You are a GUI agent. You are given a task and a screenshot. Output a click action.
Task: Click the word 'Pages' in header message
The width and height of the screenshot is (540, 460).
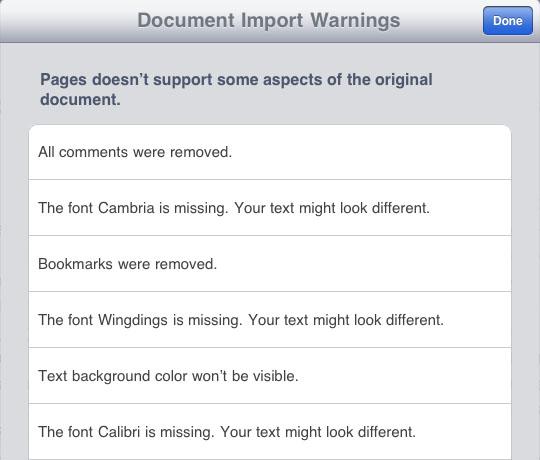(x=63, y=80)
